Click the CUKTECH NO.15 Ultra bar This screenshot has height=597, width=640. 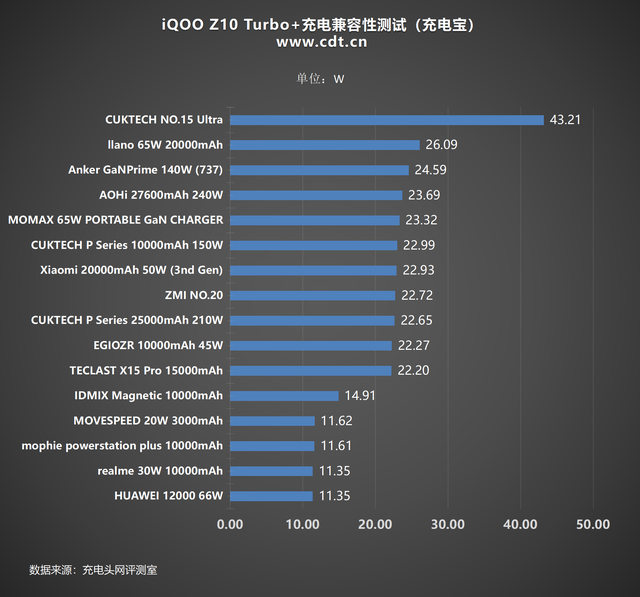387,120
